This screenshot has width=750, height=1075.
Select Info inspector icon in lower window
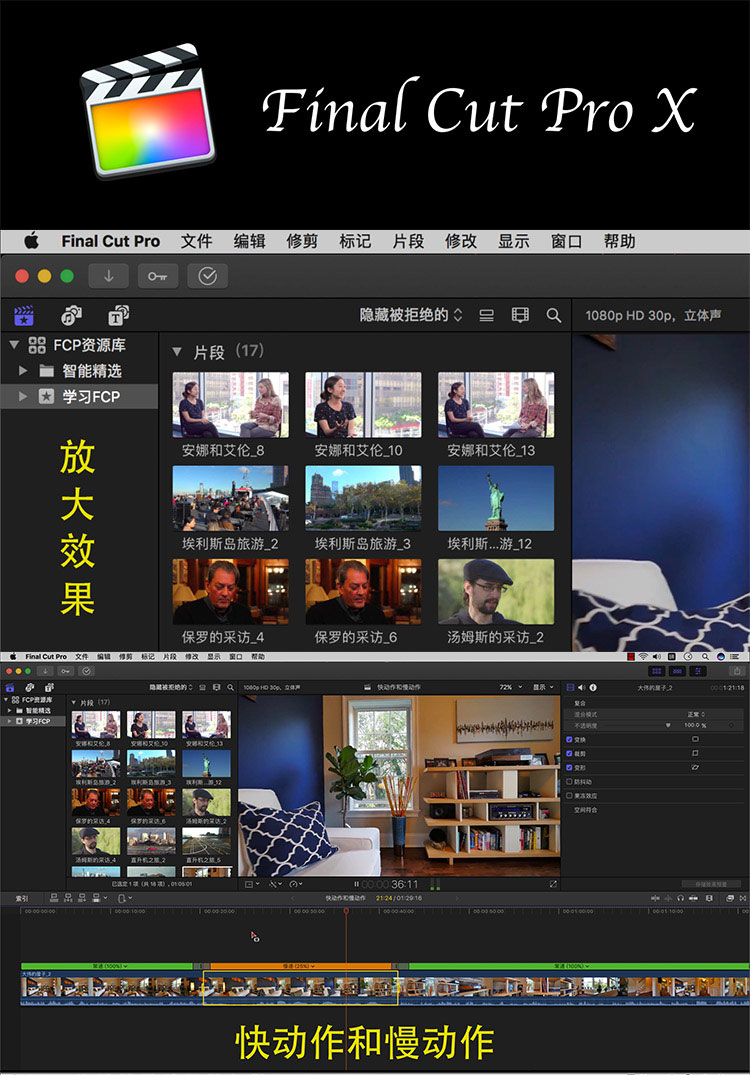593,688
